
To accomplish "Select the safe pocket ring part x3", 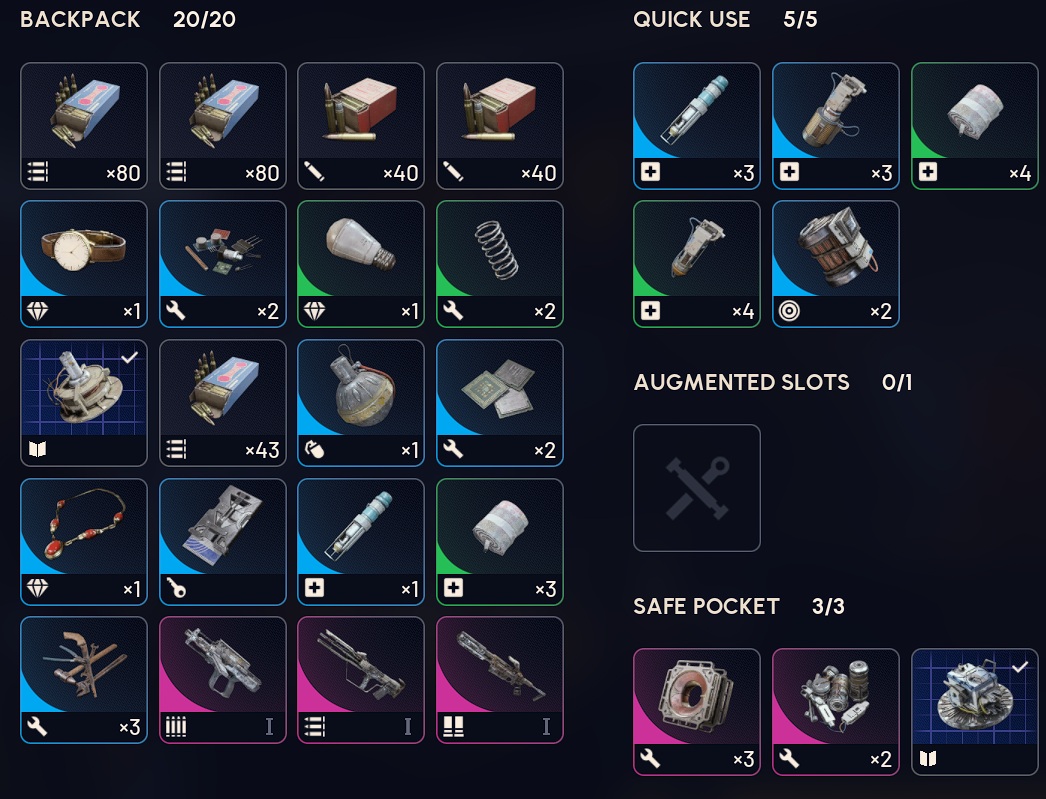I will [697, 712].
